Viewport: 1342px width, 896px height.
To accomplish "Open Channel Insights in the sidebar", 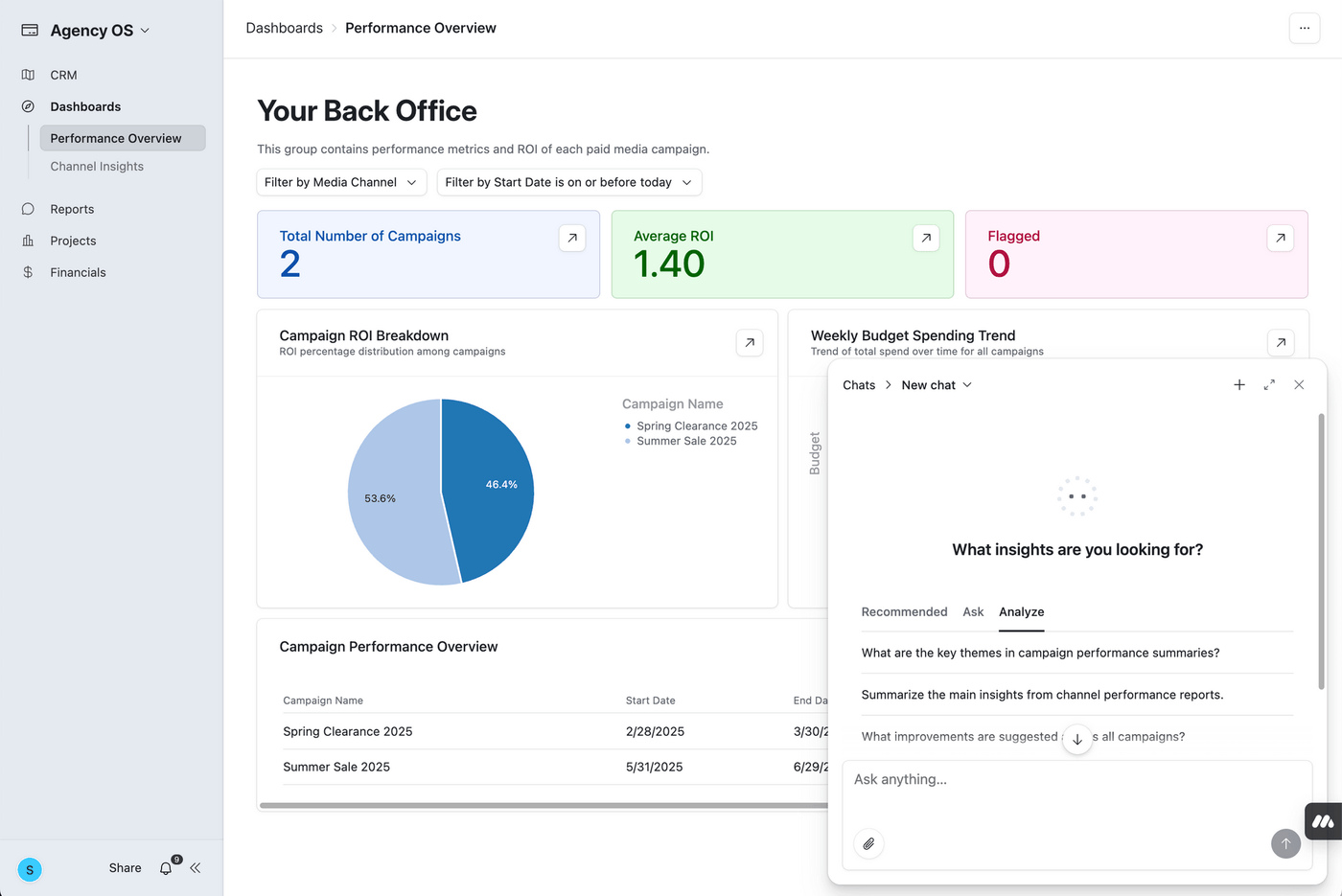I will tap(97, 167).
